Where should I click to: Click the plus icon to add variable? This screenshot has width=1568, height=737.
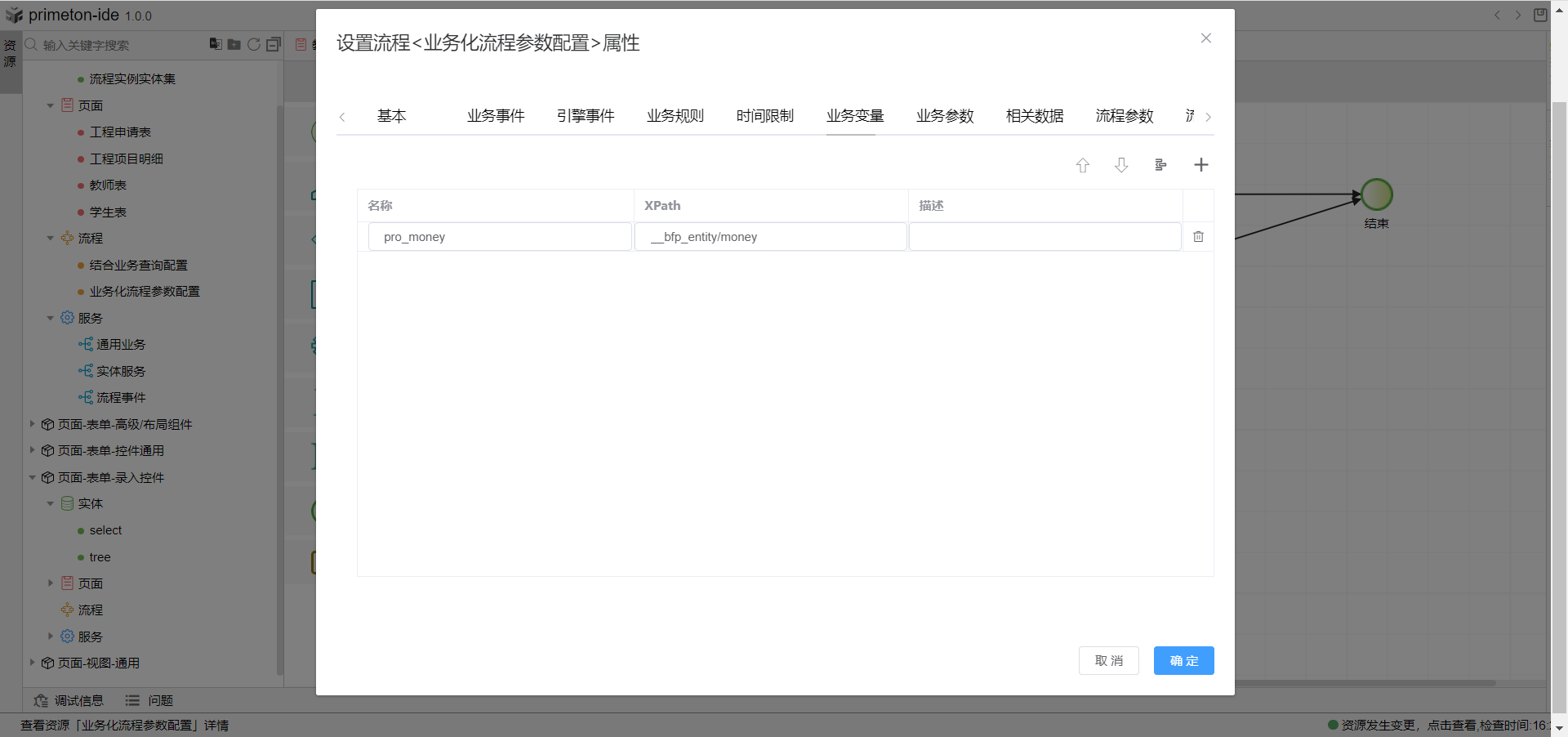[1200, 165]
